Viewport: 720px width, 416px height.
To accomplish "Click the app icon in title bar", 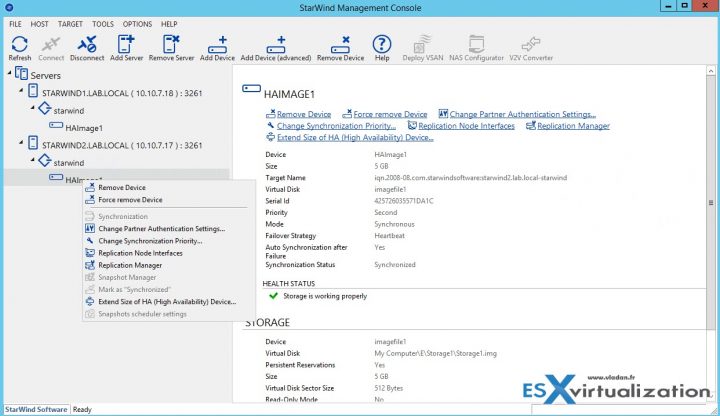I will point(9,7).
